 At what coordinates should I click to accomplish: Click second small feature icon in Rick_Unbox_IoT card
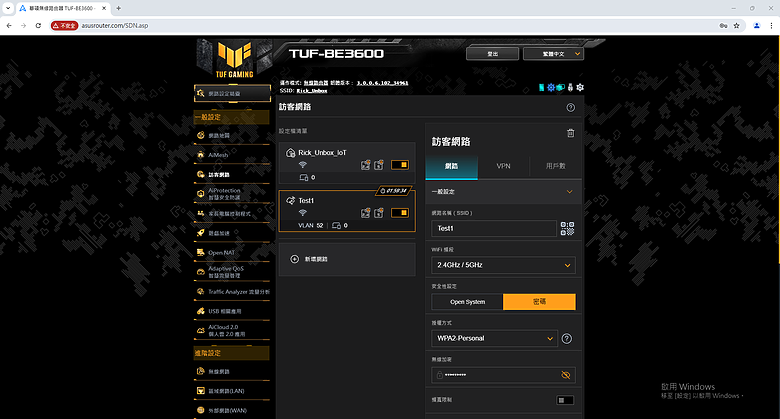pyautogui.click(x=379, y=165)
